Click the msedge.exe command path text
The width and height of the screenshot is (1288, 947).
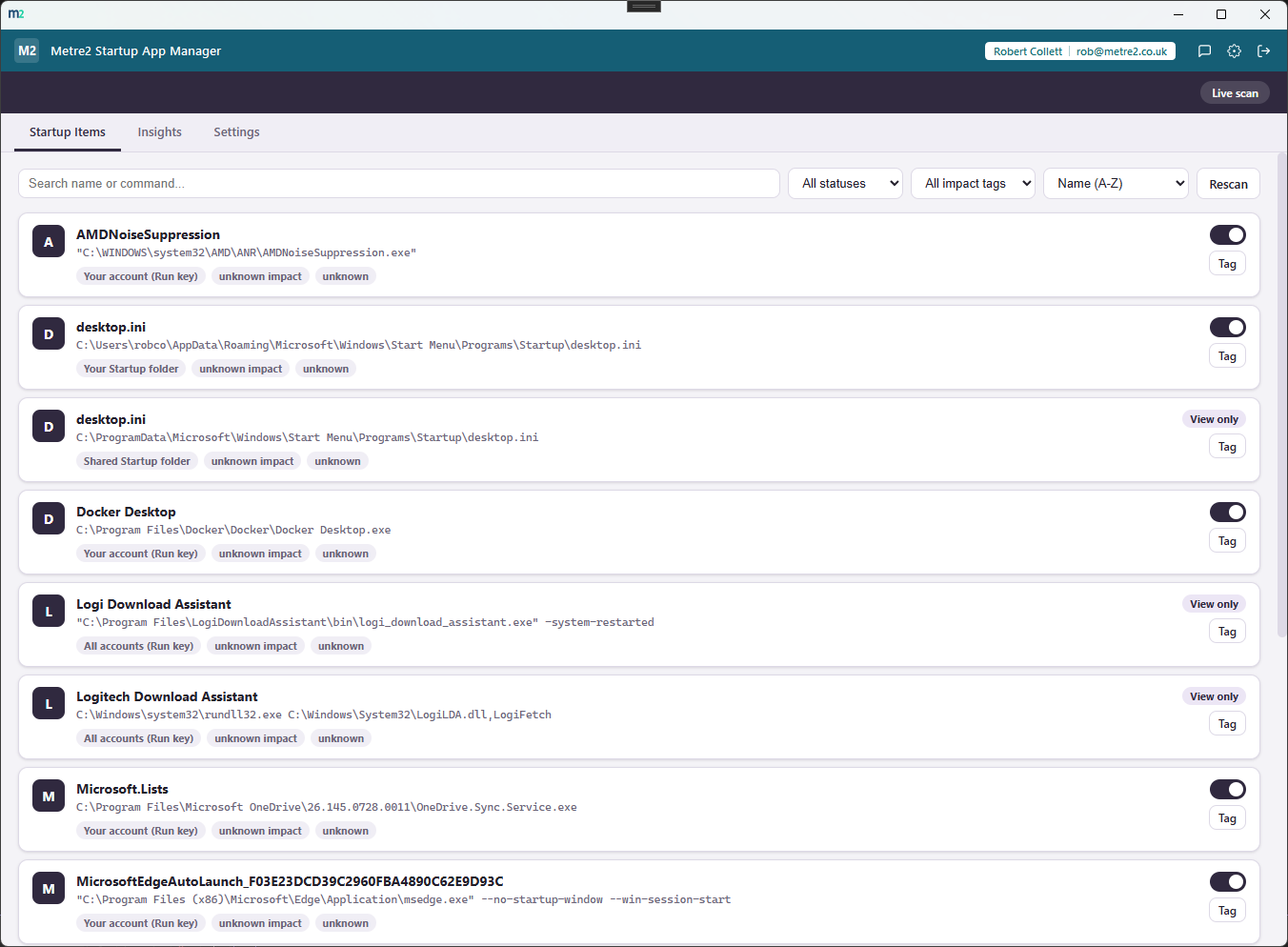tap(403, 899)
